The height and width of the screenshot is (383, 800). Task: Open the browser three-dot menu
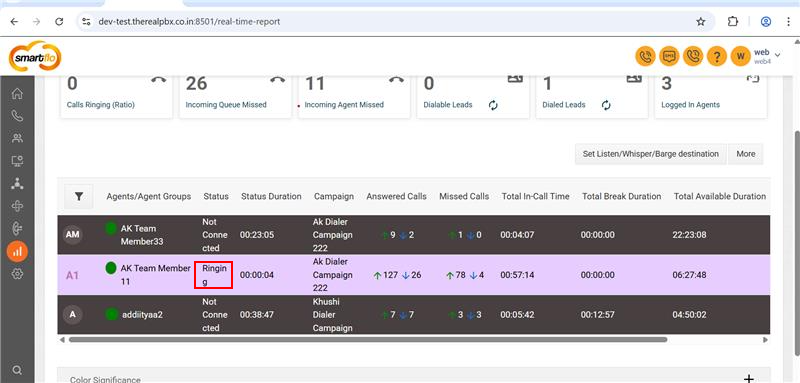[788, 21]
